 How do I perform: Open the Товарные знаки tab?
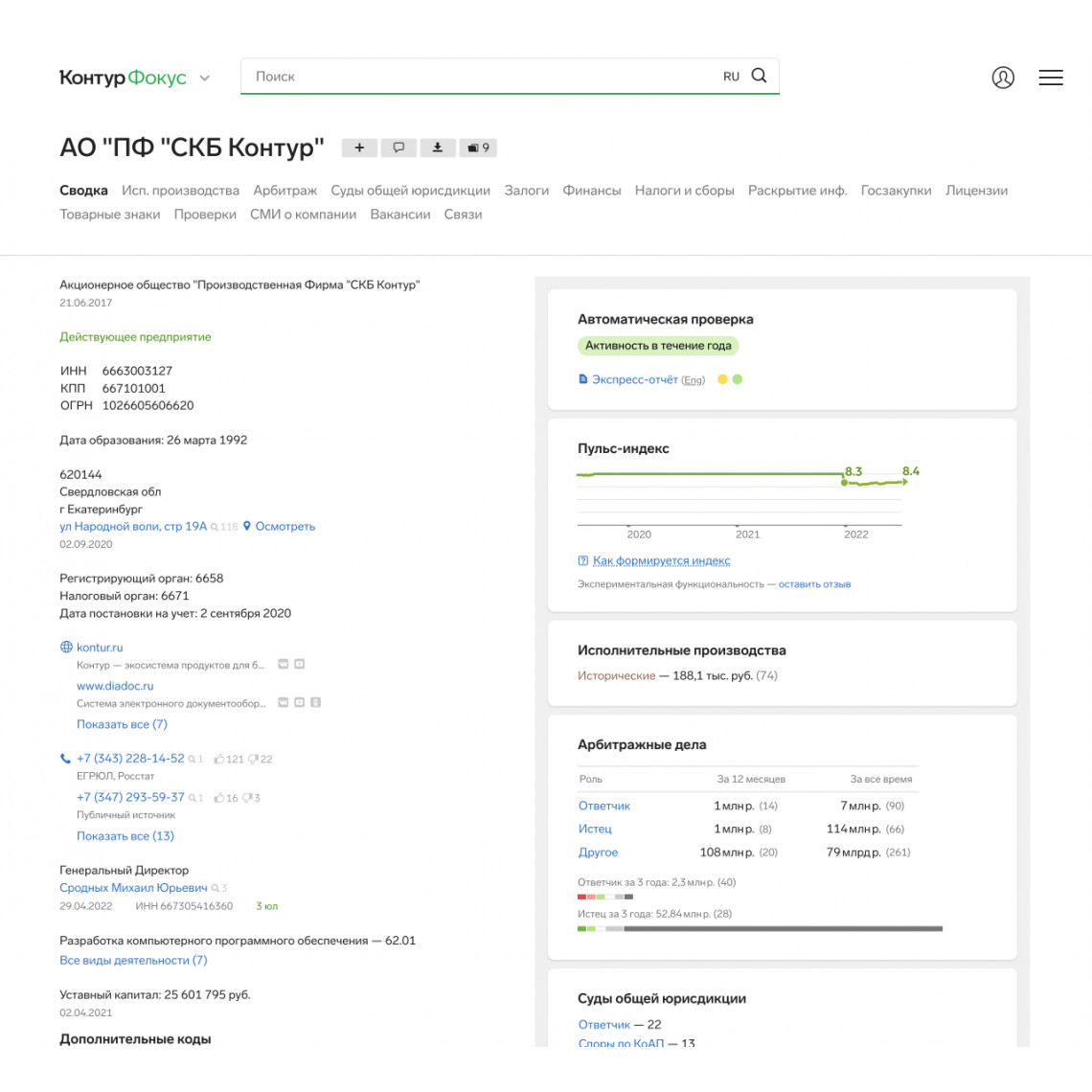[110, 215]
